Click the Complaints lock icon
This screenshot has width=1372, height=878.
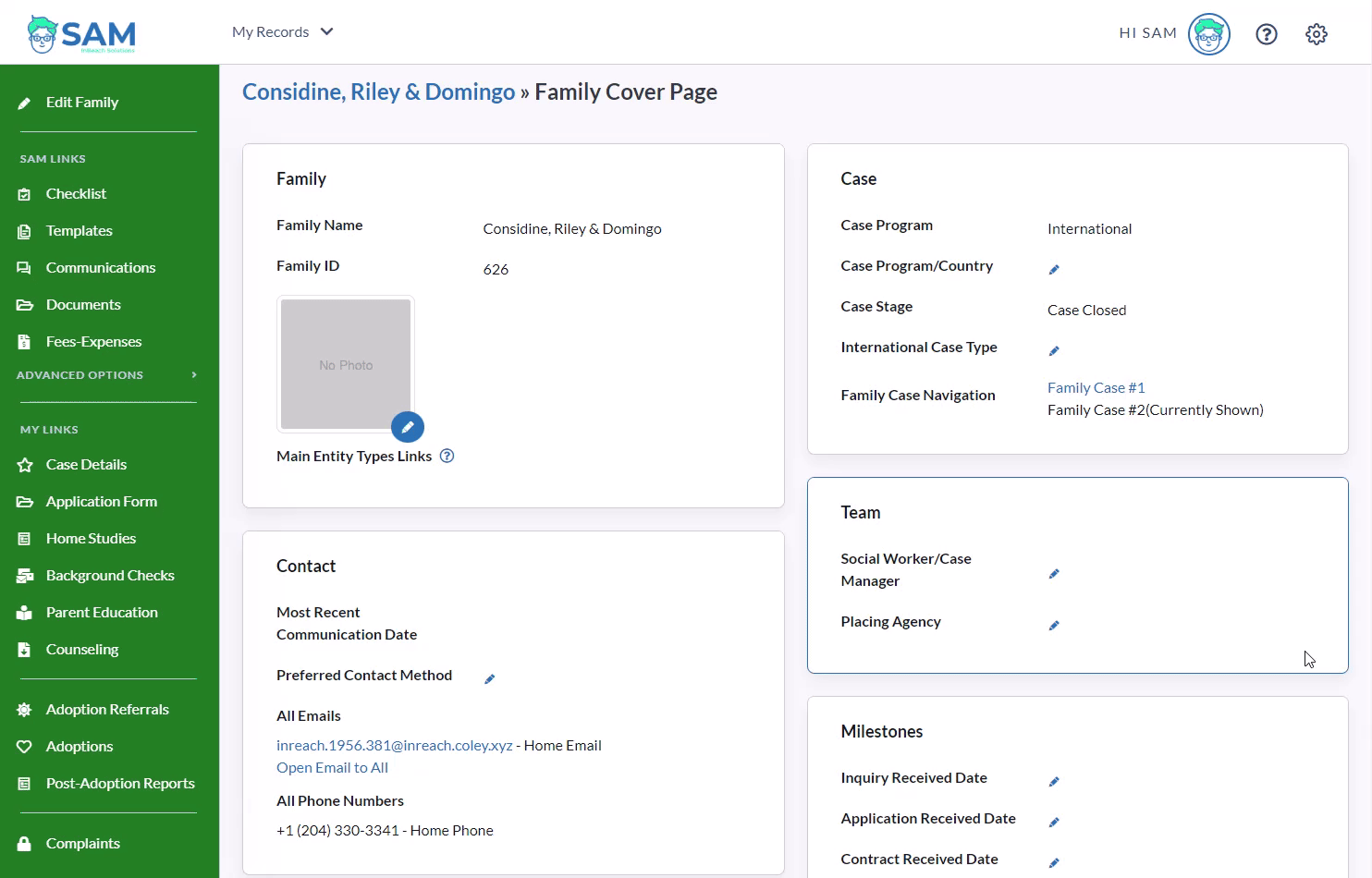[x=25, y=844]
